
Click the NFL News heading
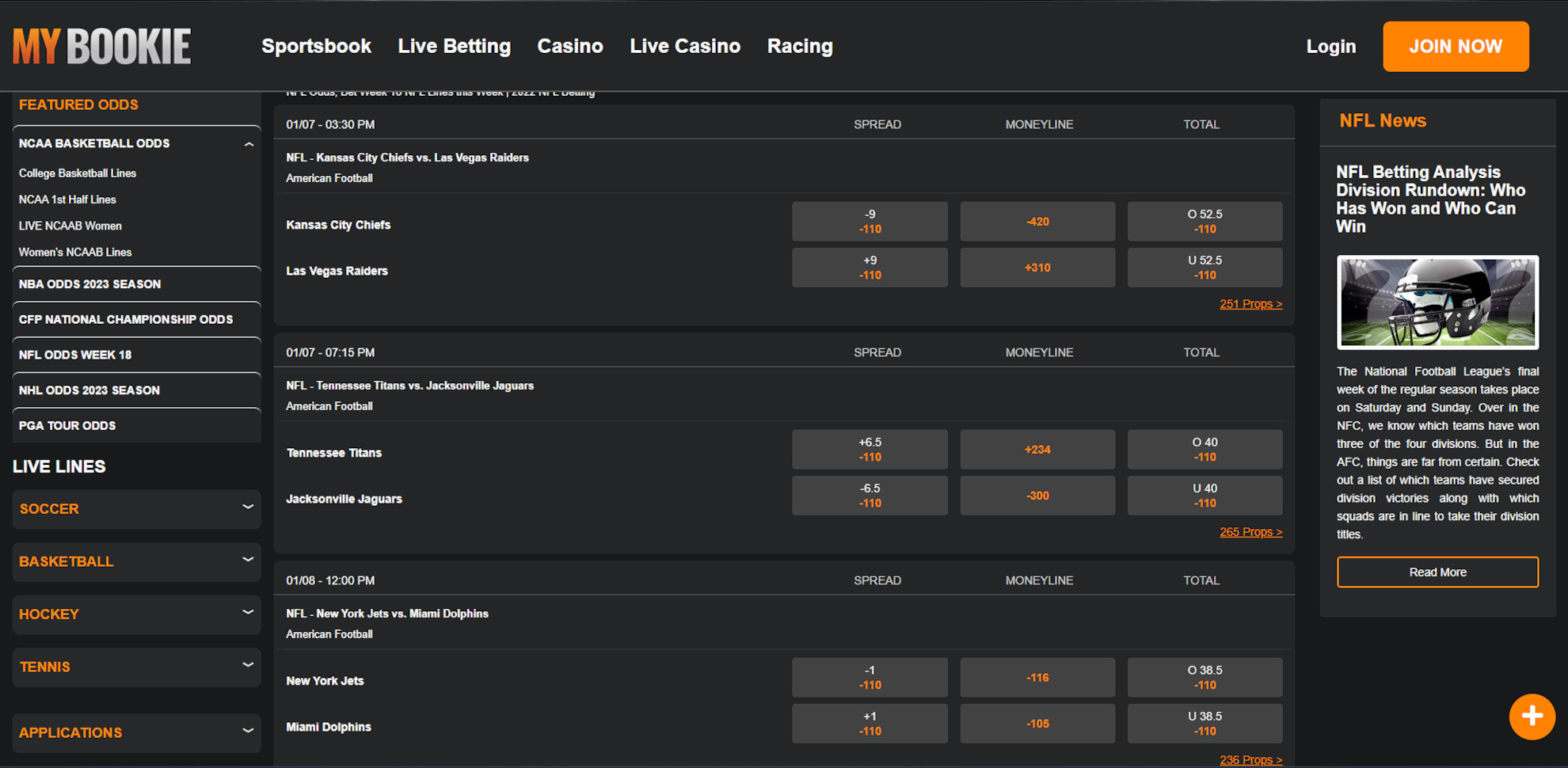click(1382, 120)
